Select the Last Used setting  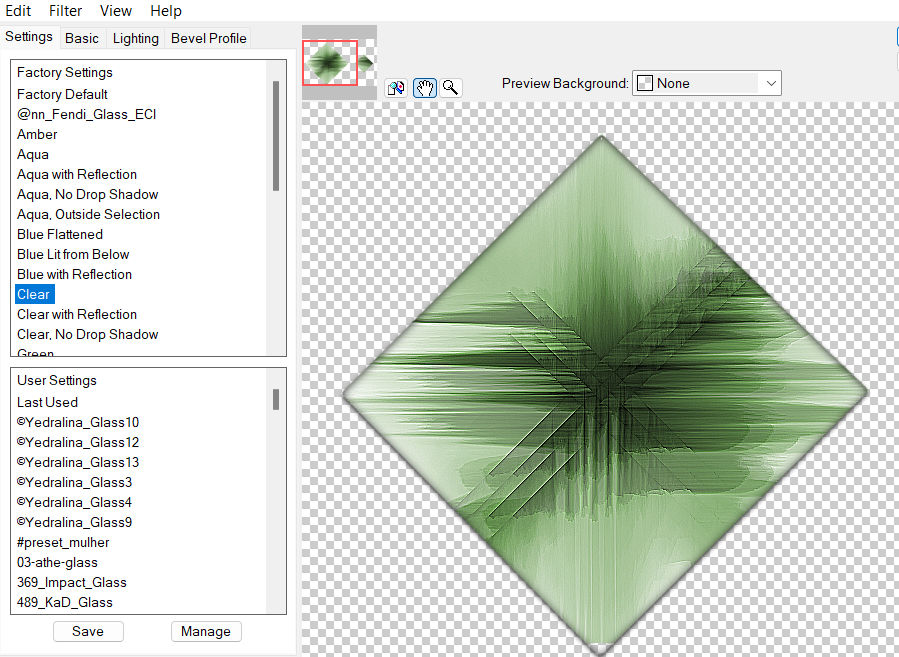(48, 402)
